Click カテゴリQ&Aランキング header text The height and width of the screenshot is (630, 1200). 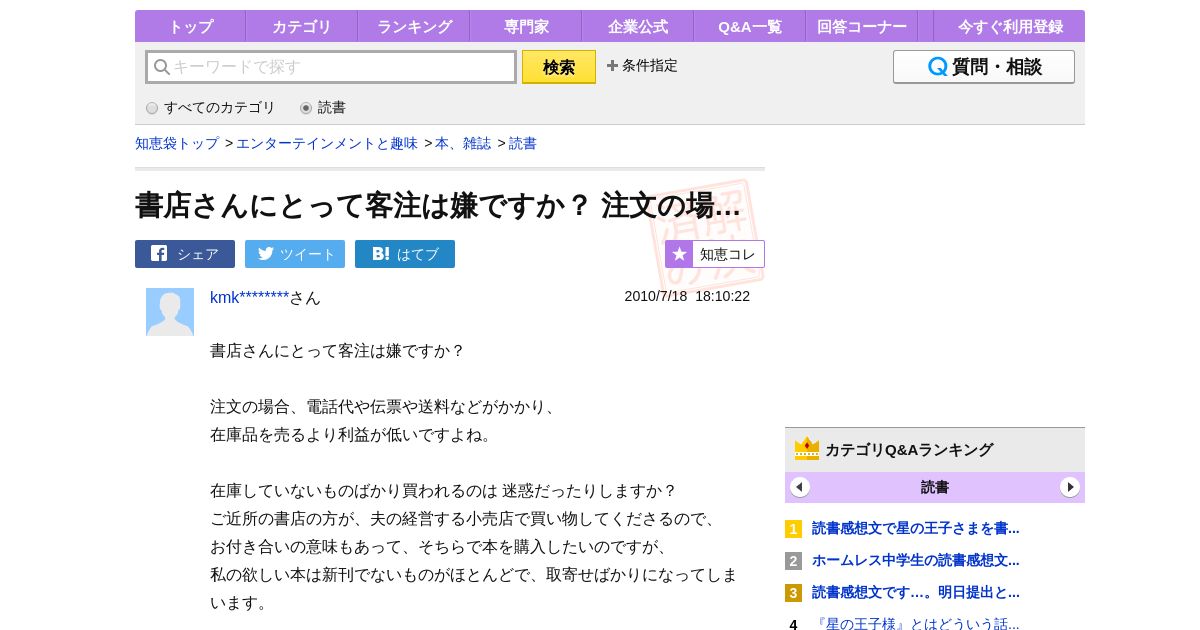tap(909, 450)
